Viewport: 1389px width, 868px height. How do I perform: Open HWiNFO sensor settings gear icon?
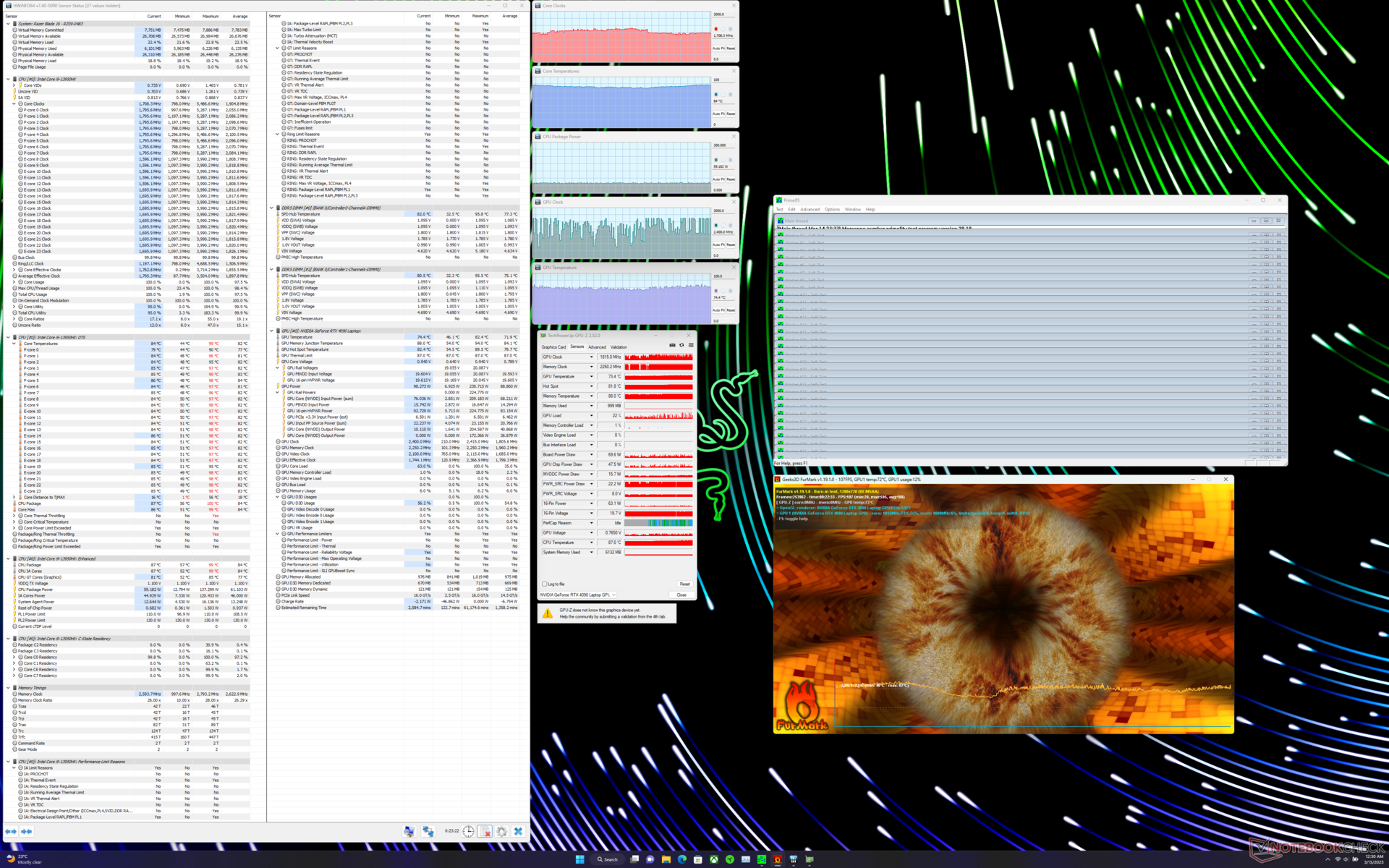(x=501, y=831)
